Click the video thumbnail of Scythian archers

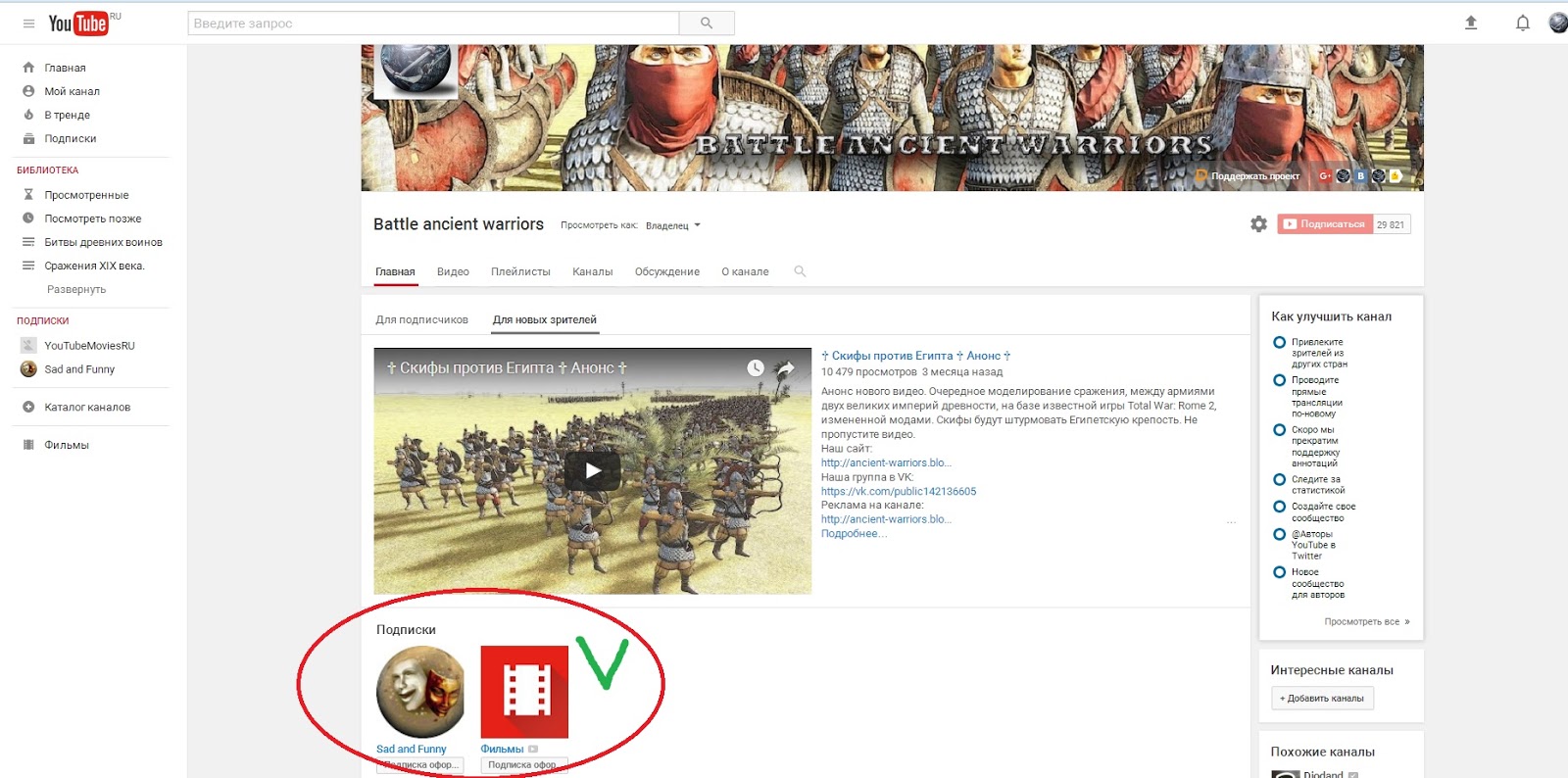(592, 470)
